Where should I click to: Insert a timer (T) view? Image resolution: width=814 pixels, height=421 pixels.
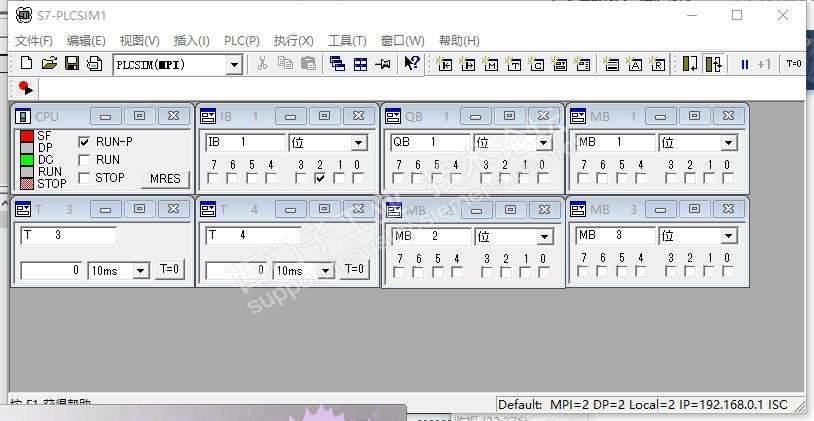click(513, 64)
